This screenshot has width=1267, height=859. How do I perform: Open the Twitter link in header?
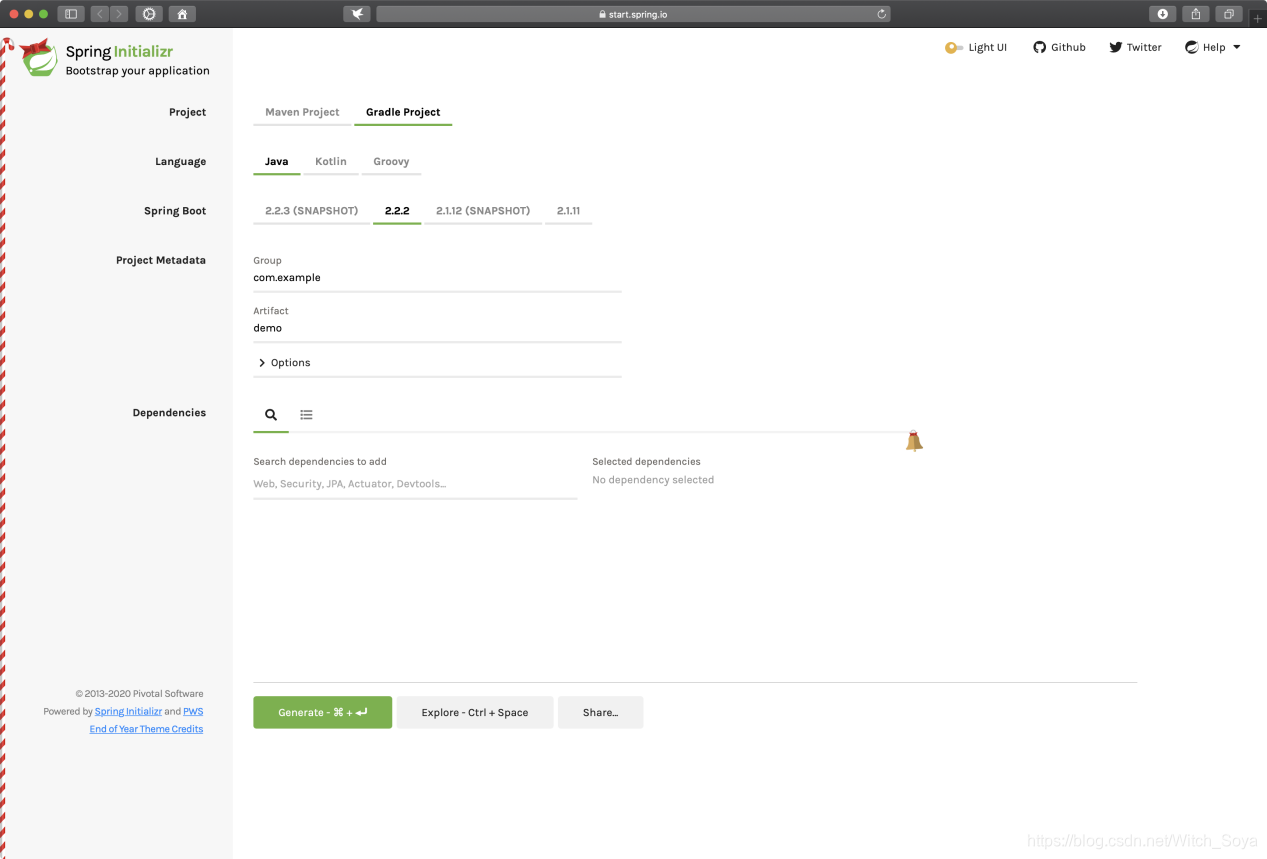point(1135,47)
